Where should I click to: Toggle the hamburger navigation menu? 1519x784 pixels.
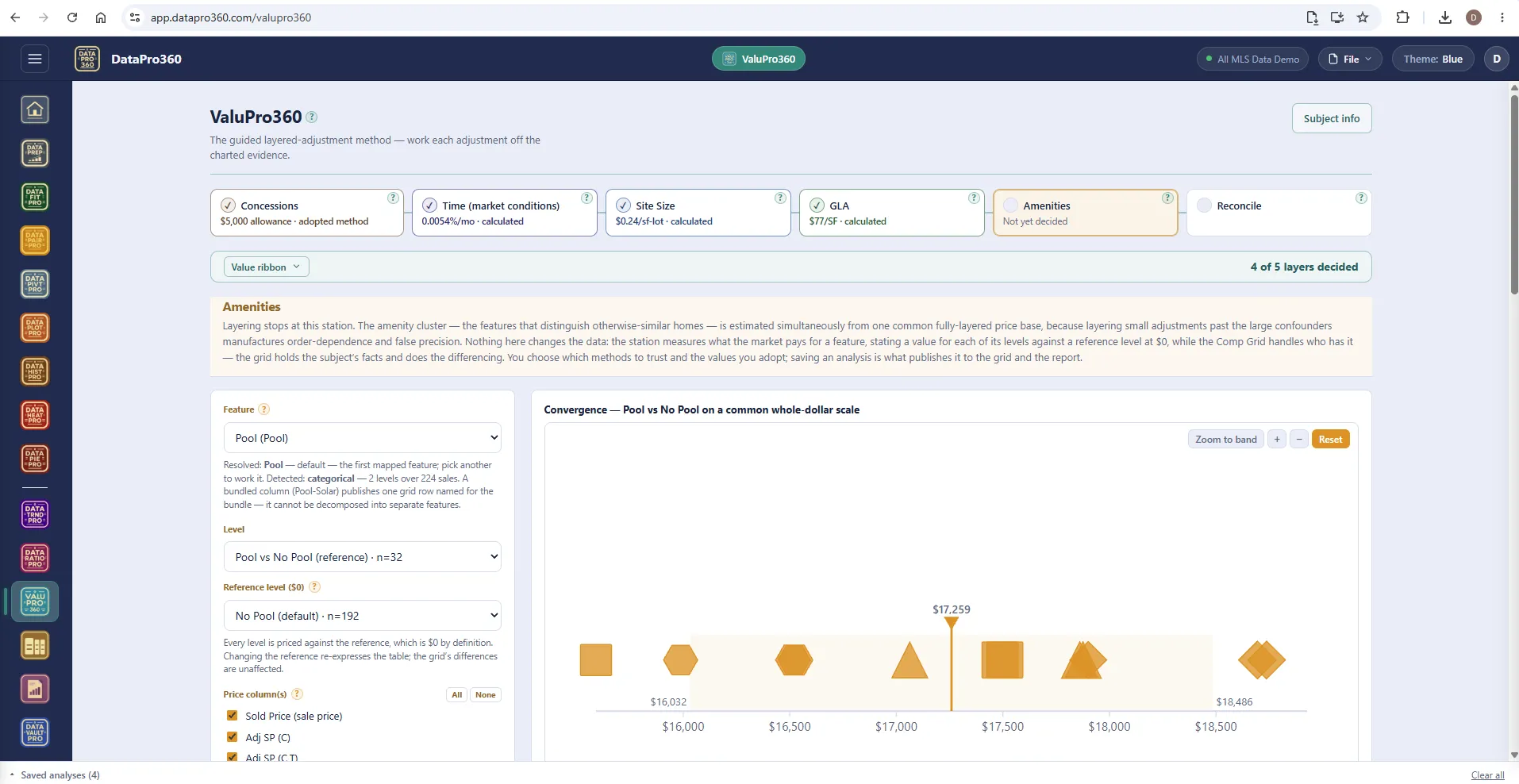pyautogui.click(x=35, y=59)
